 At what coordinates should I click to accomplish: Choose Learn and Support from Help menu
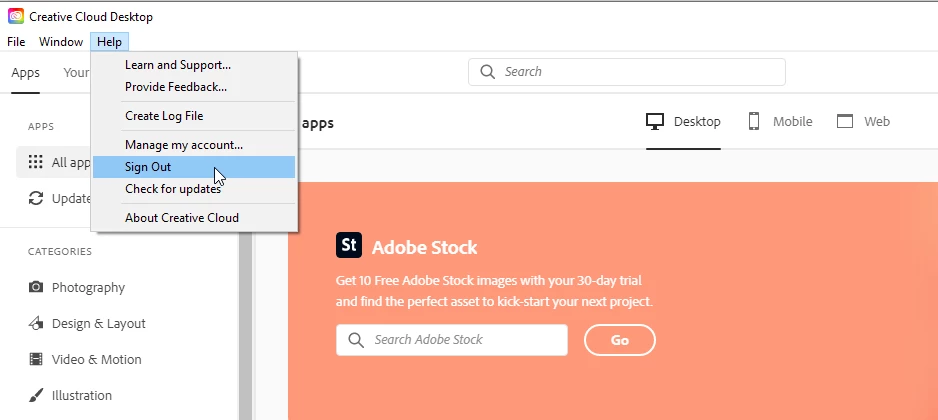coord(194,65)
